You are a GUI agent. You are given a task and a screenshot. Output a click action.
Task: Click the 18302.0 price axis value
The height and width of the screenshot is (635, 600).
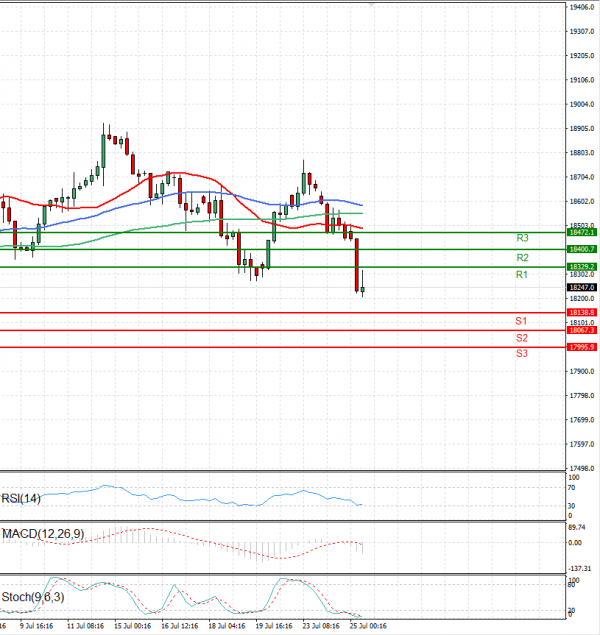pyautogui.click(x=582, y=274)
